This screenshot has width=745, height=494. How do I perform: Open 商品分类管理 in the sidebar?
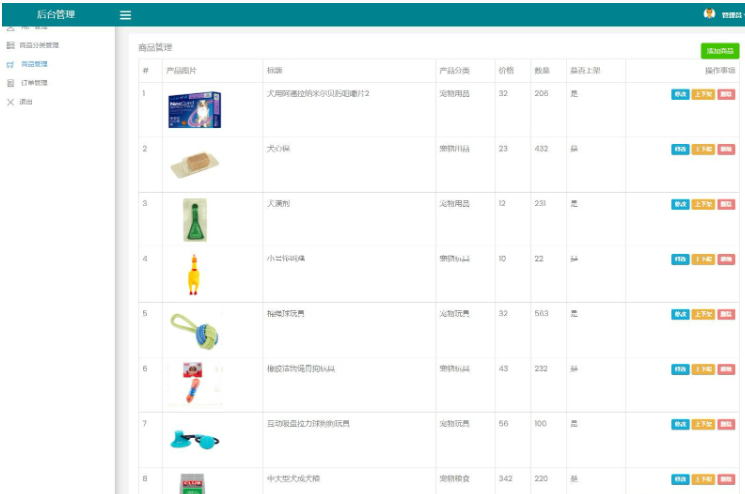pos(39,45)
